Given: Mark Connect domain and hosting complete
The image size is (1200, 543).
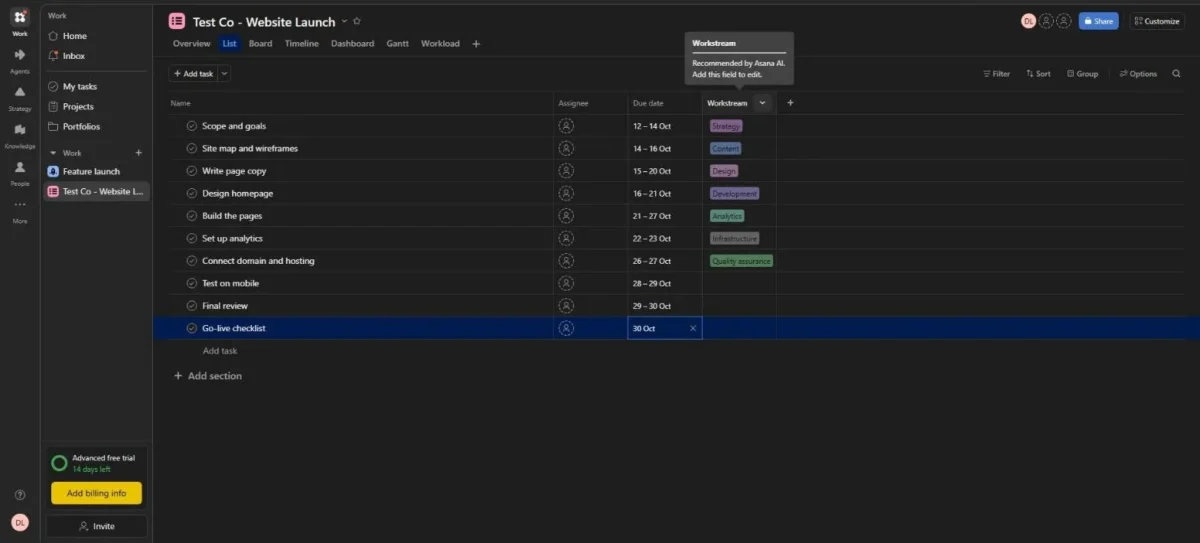Looking at the screenshot, I should pyautogui.click(x=192, y=261).
